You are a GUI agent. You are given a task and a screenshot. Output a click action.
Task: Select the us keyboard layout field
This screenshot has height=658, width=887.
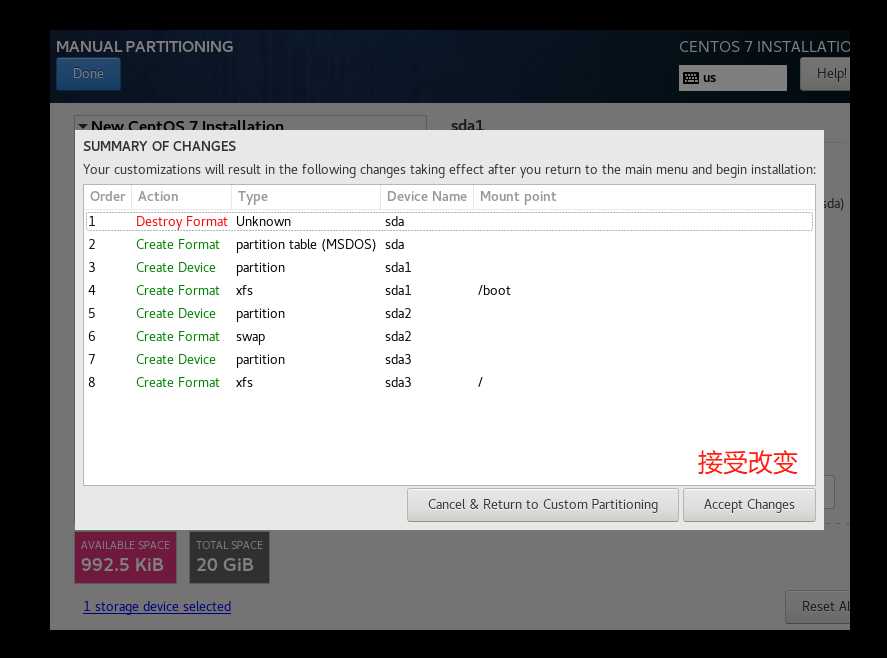733,78
